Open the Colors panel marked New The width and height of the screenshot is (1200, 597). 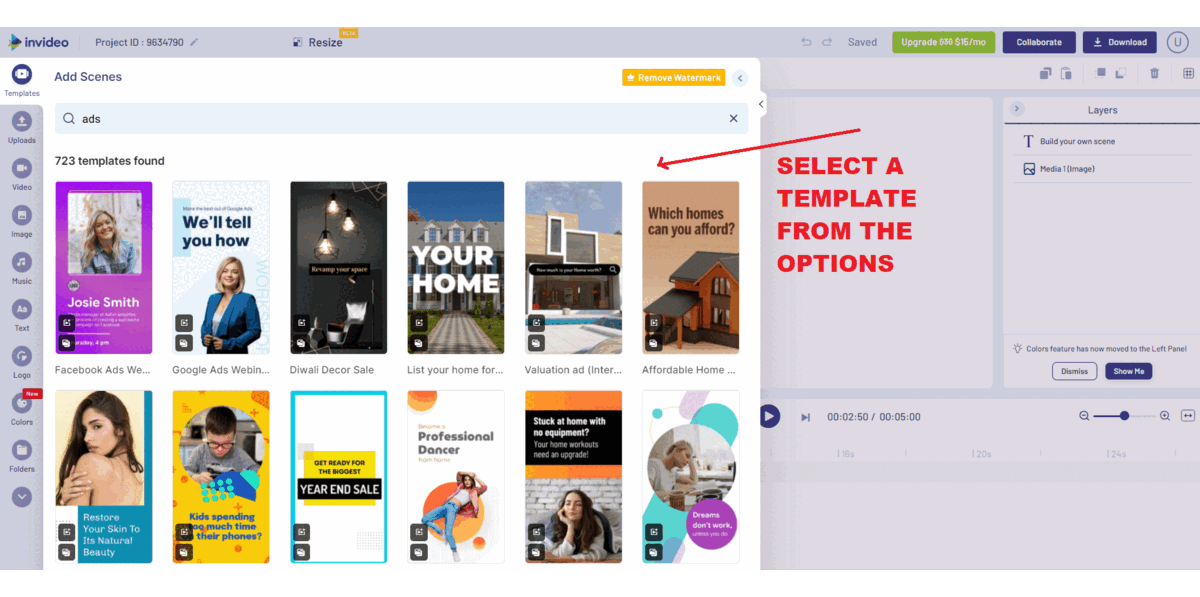[22, 409]
